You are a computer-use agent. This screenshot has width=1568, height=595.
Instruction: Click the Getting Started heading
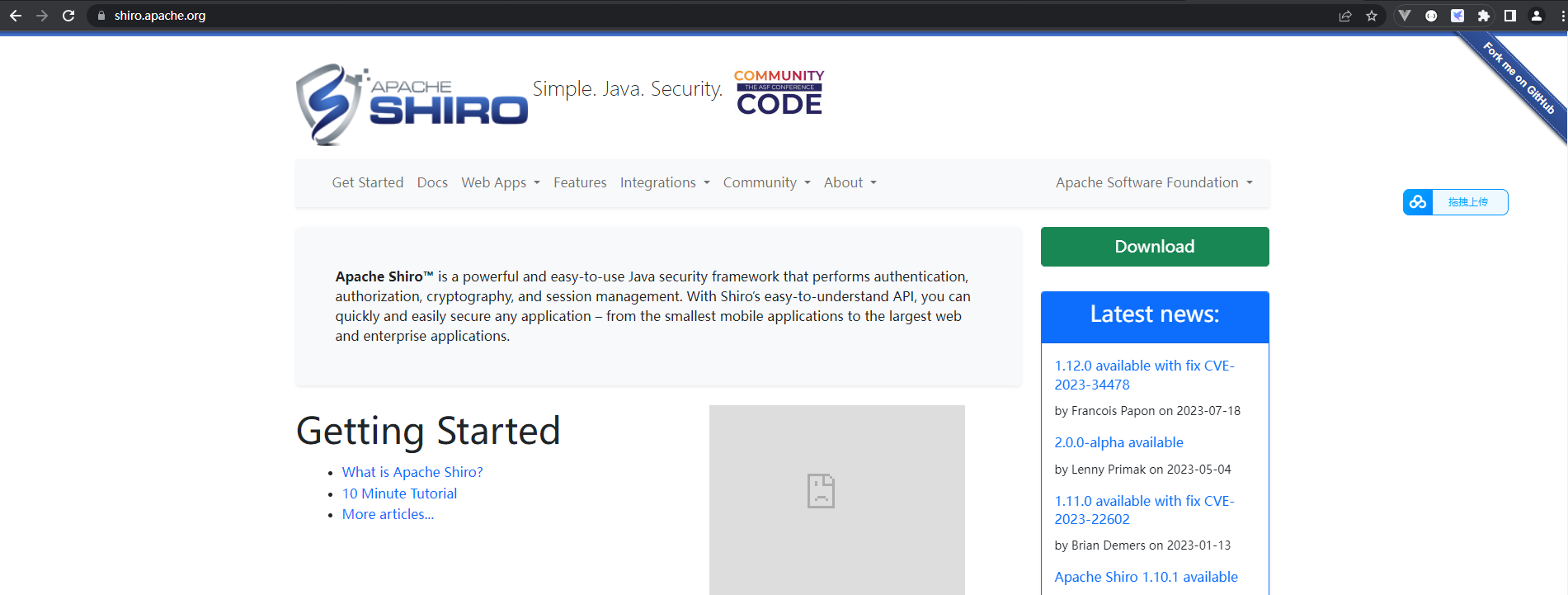pos(428,431)
